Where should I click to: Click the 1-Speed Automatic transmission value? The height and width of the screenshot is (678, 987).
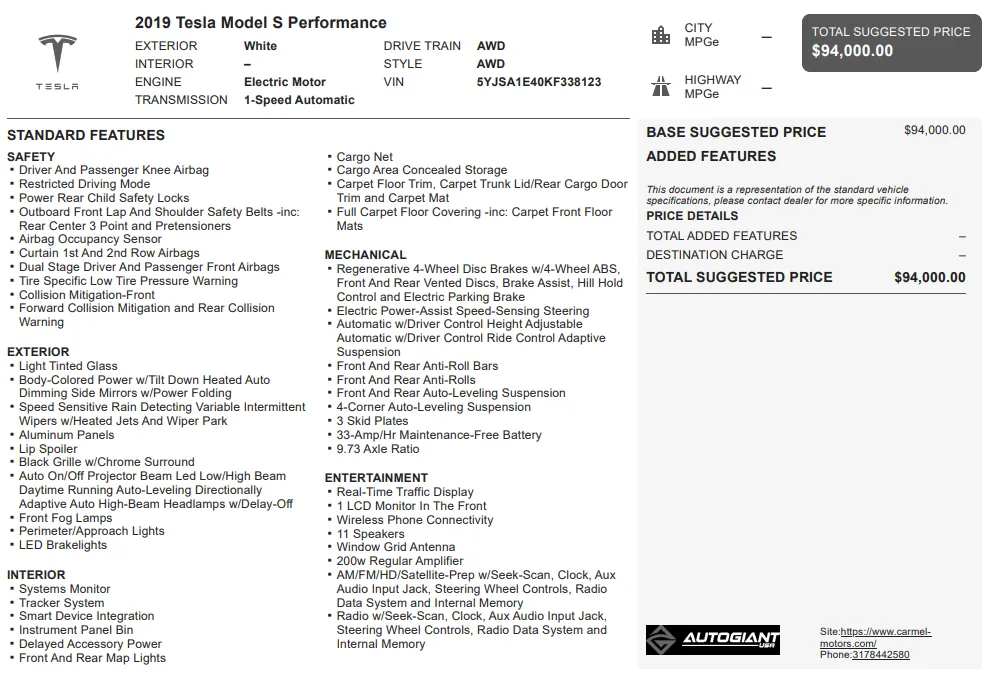click(299, 100)
